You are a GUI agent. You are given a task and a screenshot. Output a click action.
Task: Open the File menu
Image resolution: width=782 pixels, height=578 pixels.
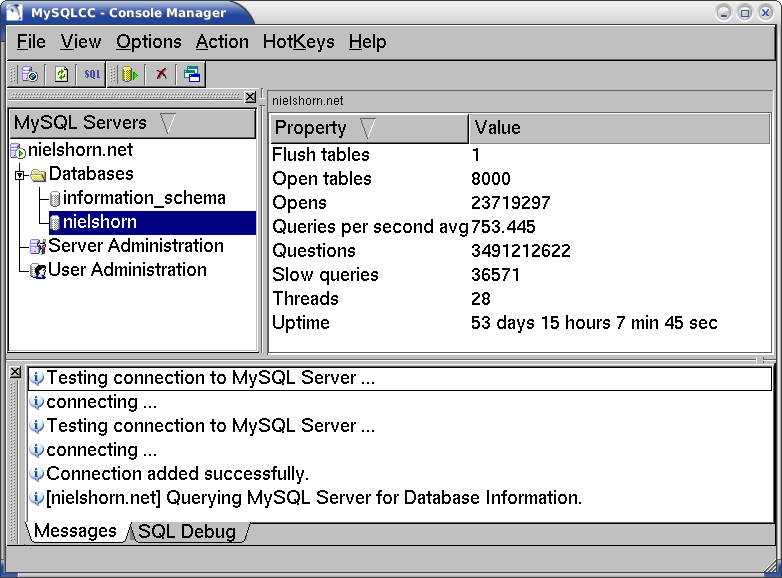point(31,42)
